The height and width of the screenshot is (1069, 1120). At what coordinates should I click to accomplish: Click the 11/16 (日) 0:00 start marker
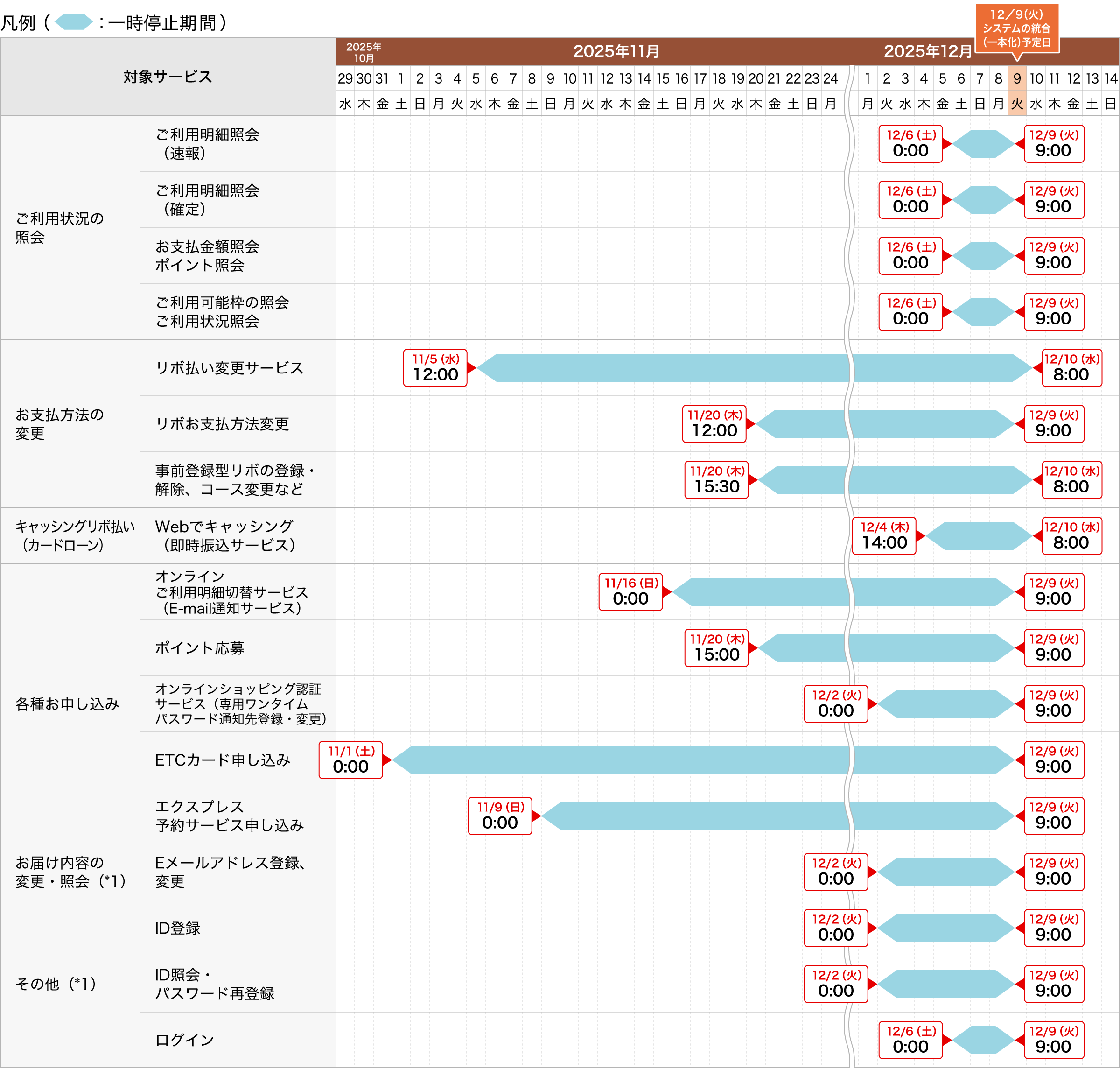(x=630, y=592)
